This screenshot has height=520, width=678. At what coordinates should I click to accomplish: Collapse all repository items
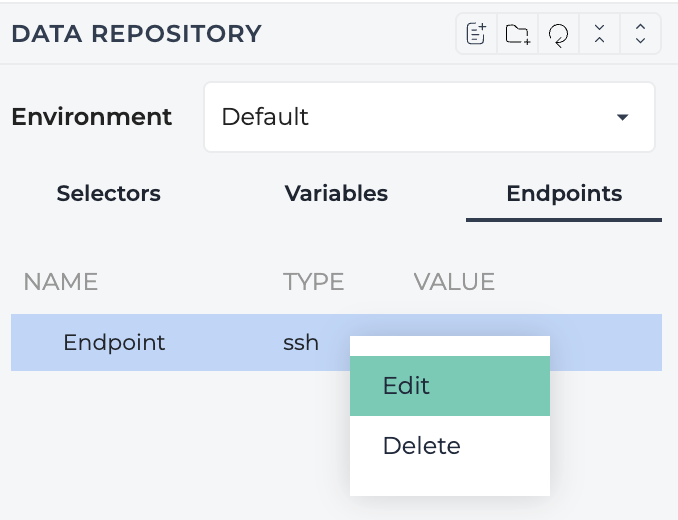coord(599,34)
